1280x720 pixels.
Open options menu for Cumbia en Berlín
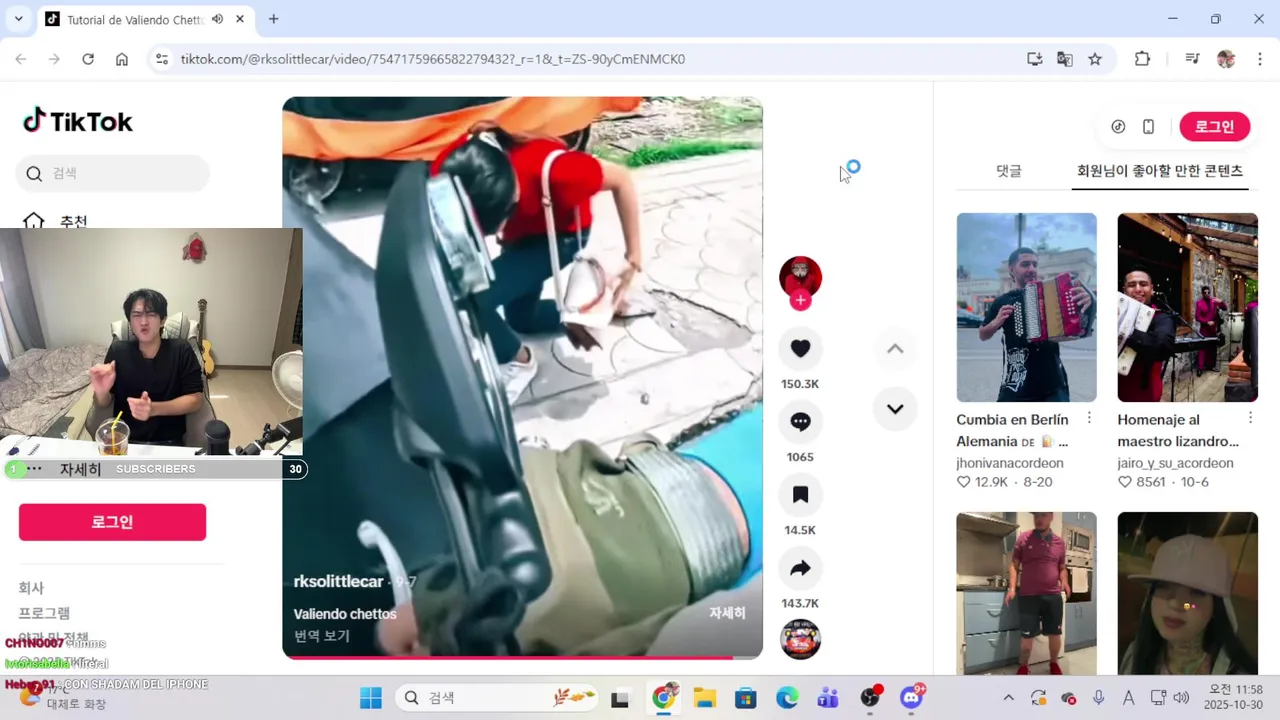pos(1089,418)
